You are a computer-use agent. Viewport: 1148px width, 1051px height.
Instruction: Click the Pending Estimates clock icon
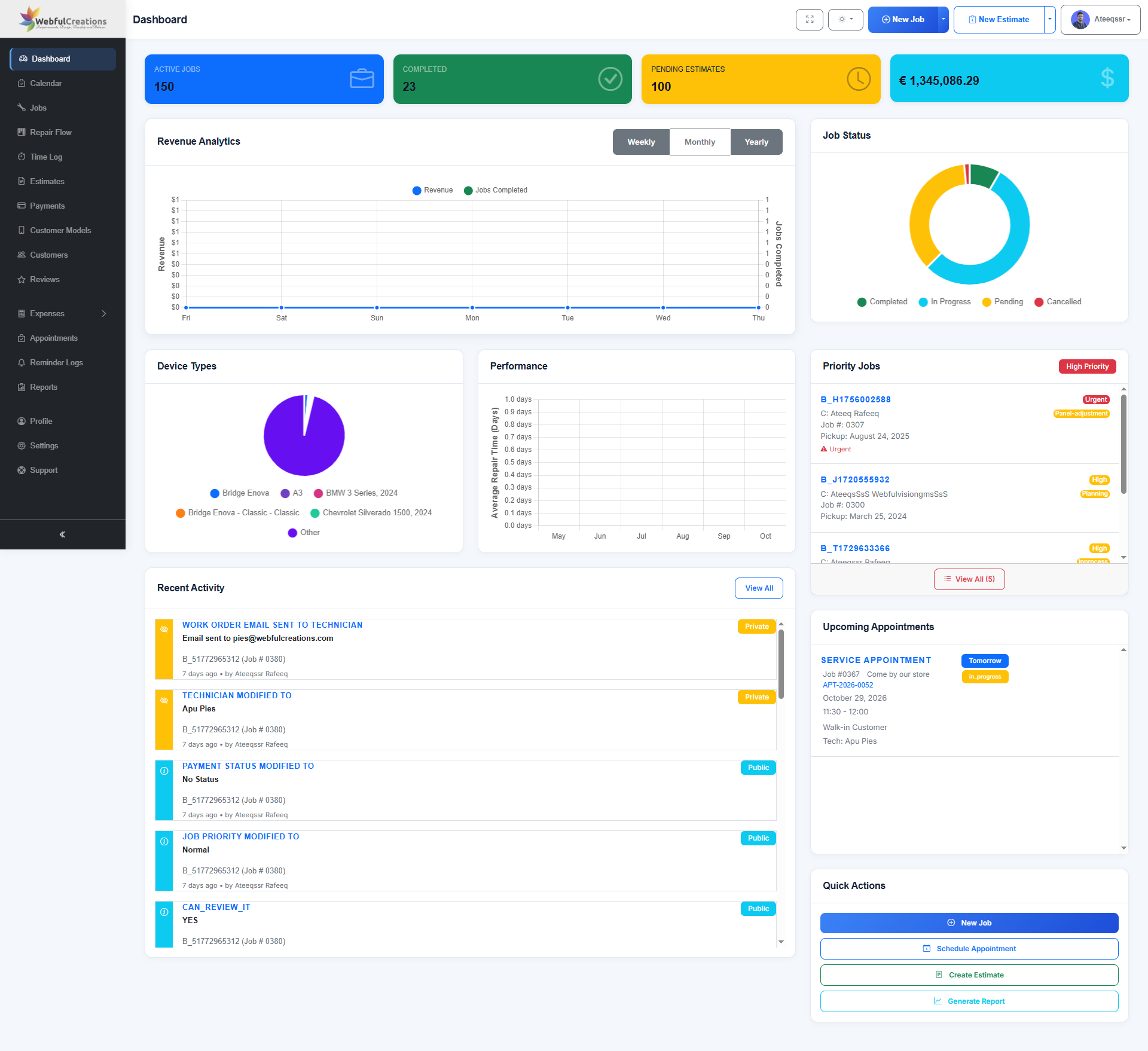pos(859,79)
